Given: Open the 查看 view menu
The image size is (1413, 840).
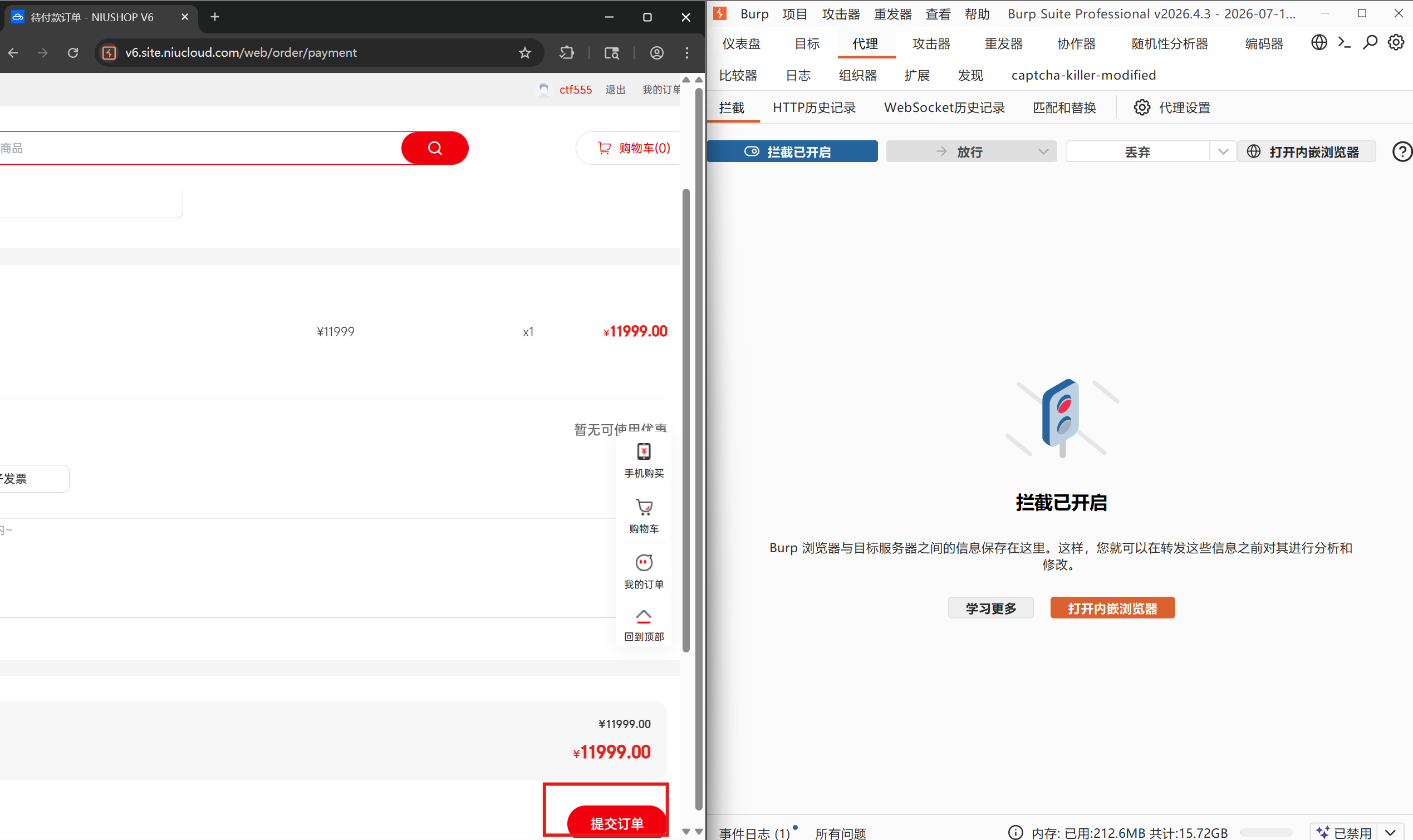Looking at the screenshot, I should pos(938,14).
